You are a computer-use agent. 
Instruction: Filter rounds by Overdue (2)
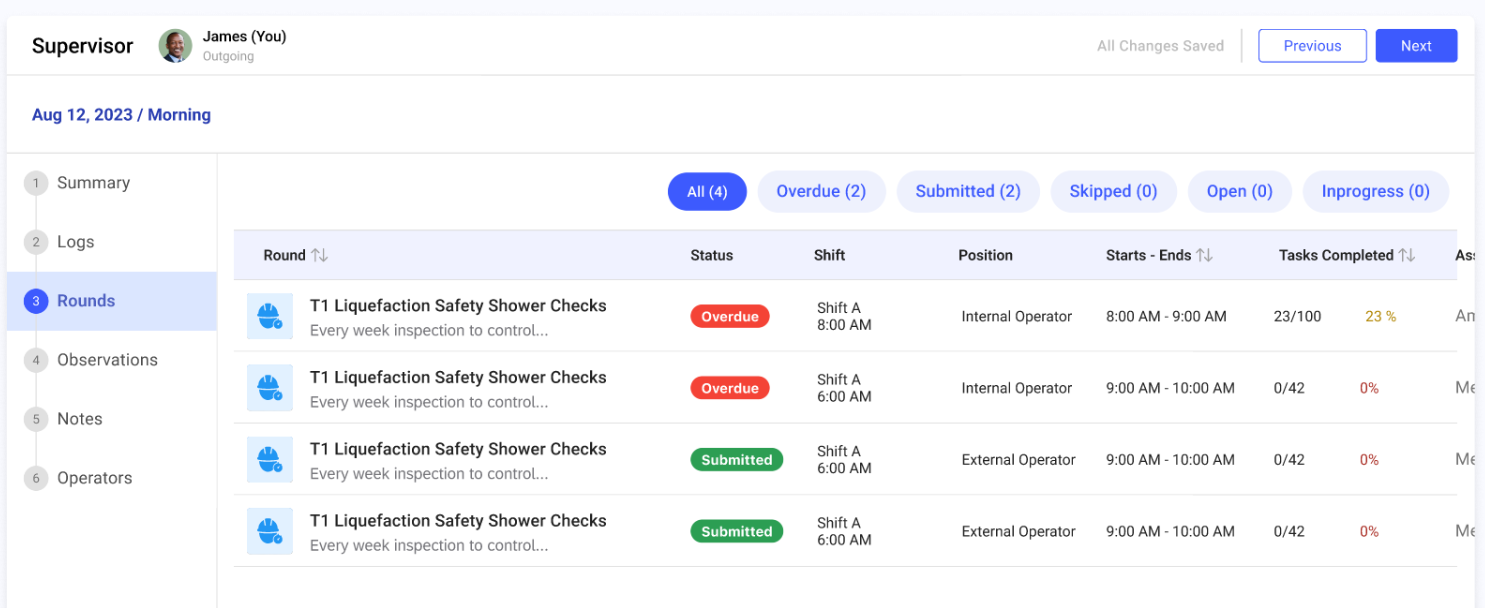point(821,191)
